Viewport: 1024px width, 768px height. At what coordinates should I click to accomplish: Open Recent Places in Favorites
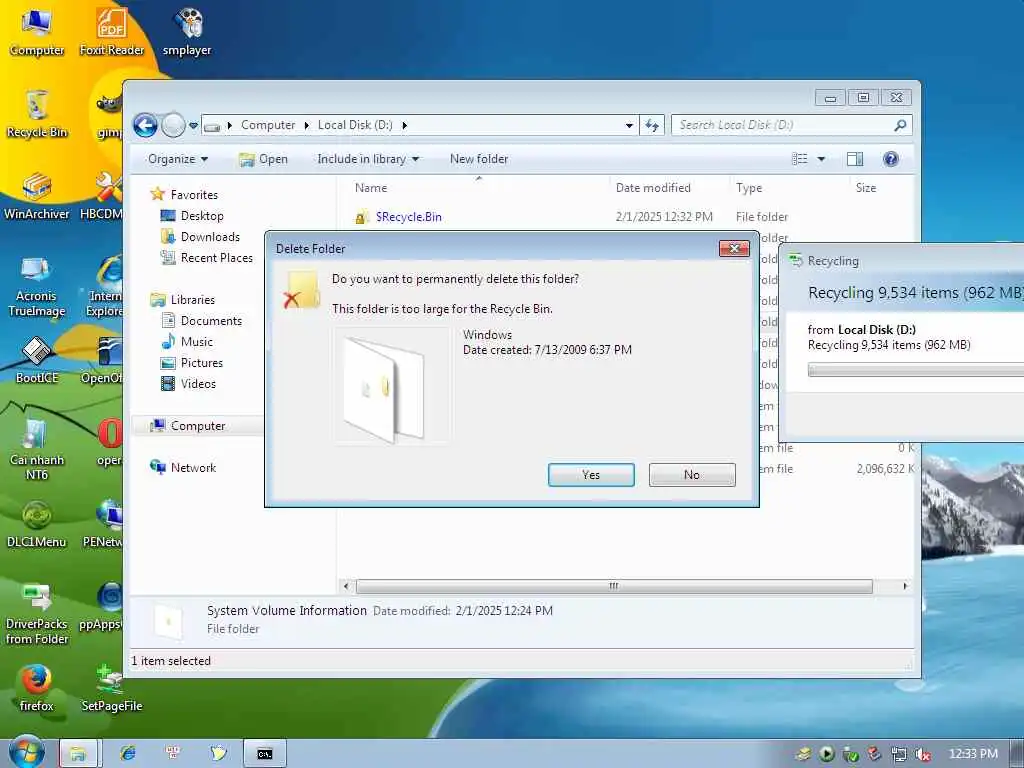coord(217,258)
